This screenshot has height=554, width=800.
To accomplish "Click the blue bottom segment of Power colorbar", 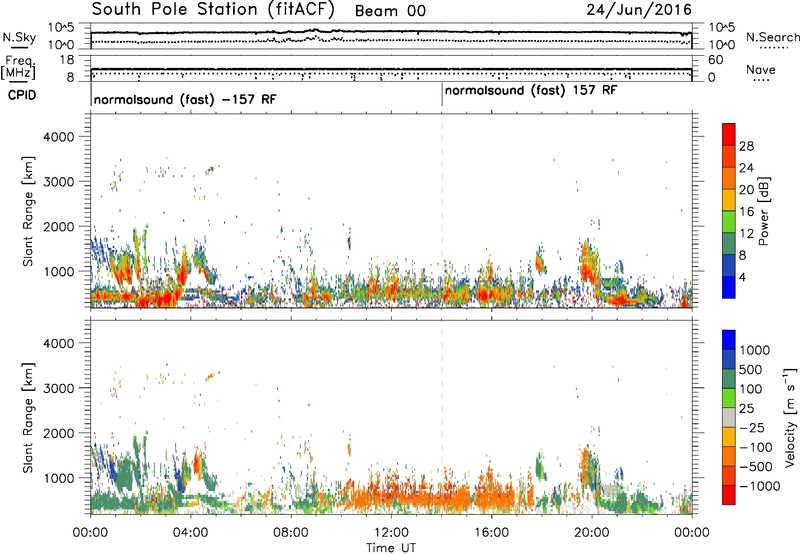I will [x=729, y=287].
